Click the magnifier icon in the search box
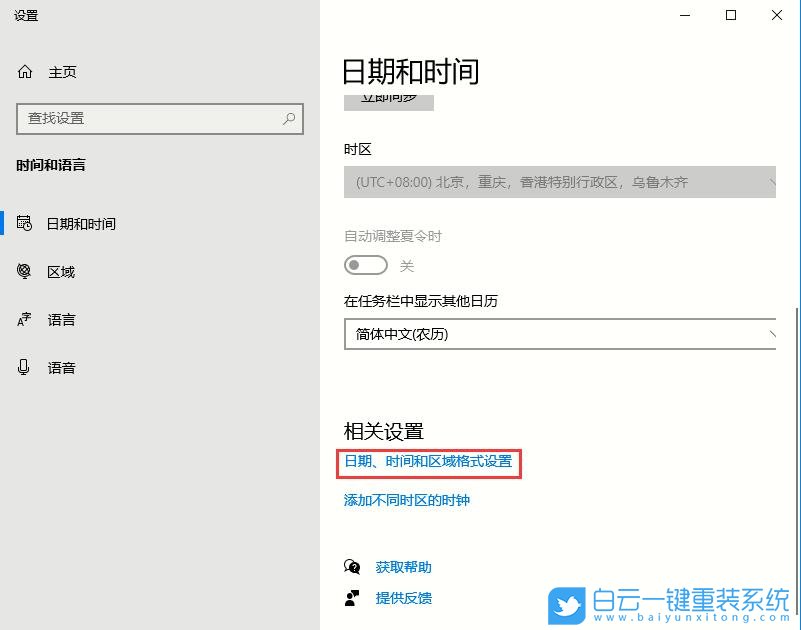The height and width of the screenshot is (630, 801). tap(288, 119)
